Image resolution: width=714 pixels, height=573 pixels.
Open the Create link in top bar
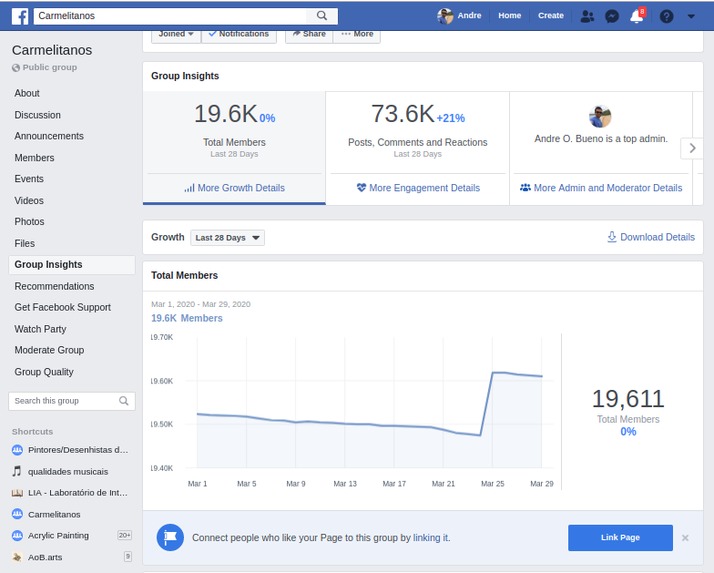[x=551, y=15]
